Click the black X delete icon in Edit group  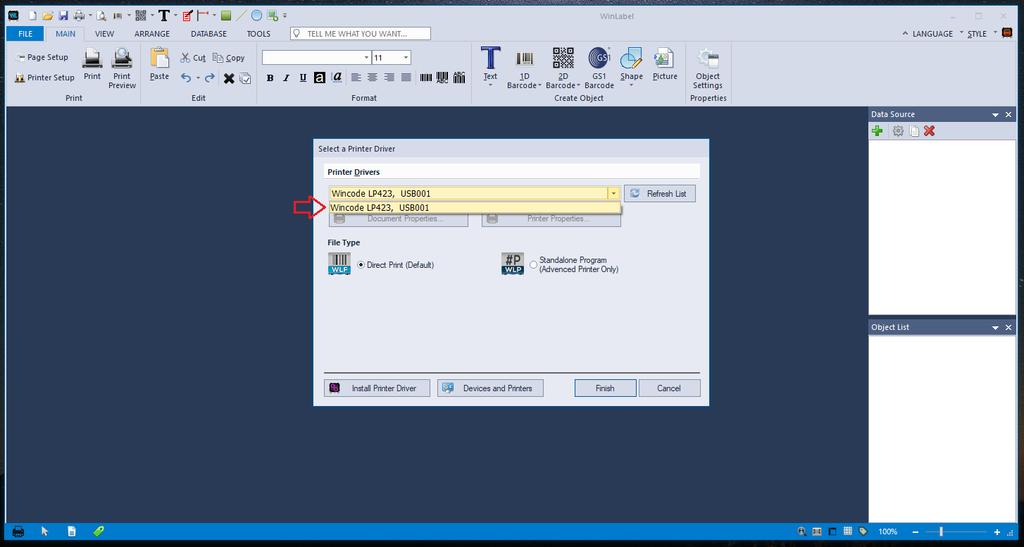click(x=229, y=78)
